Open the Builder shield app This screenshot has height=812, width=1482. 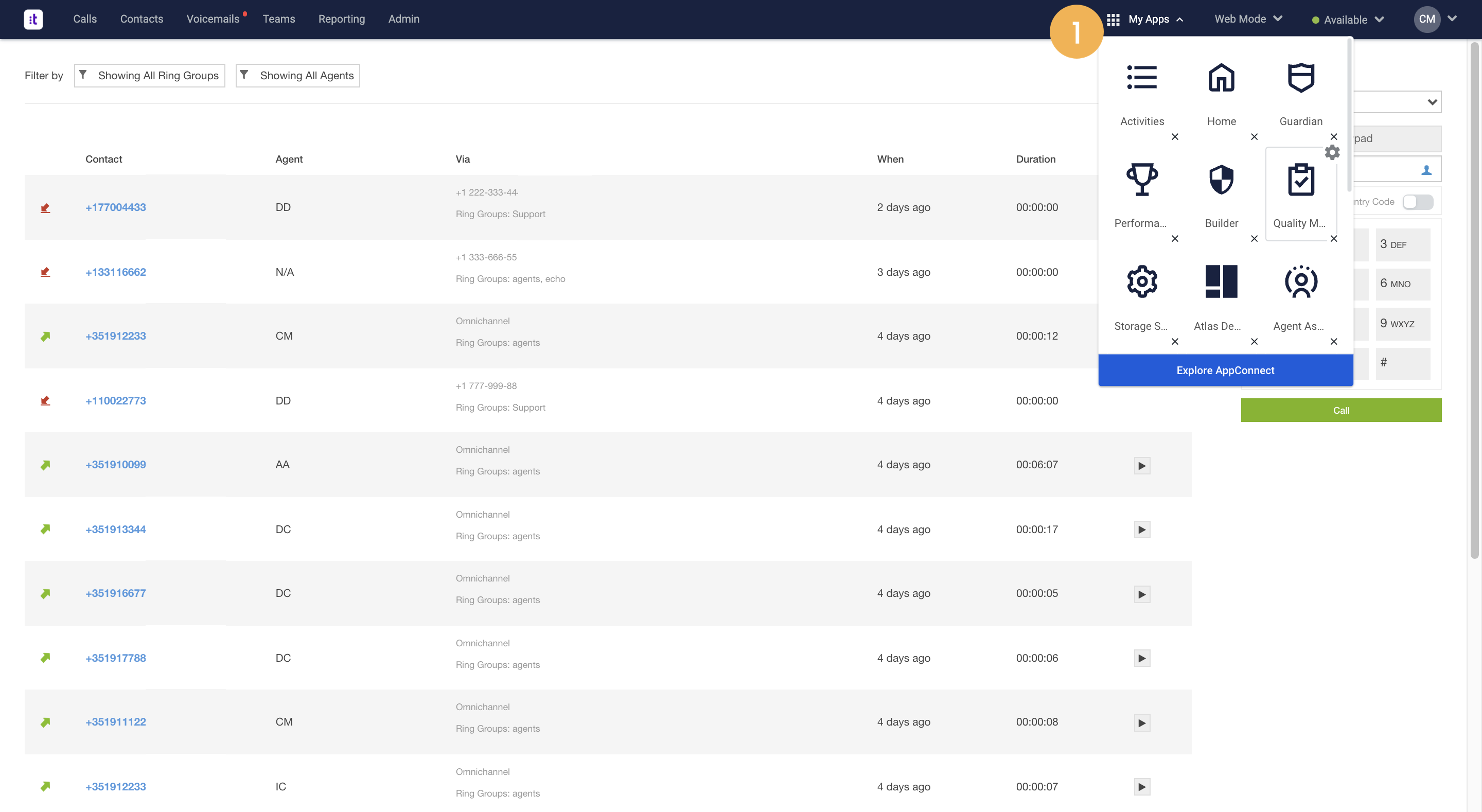coord(1221,195)
